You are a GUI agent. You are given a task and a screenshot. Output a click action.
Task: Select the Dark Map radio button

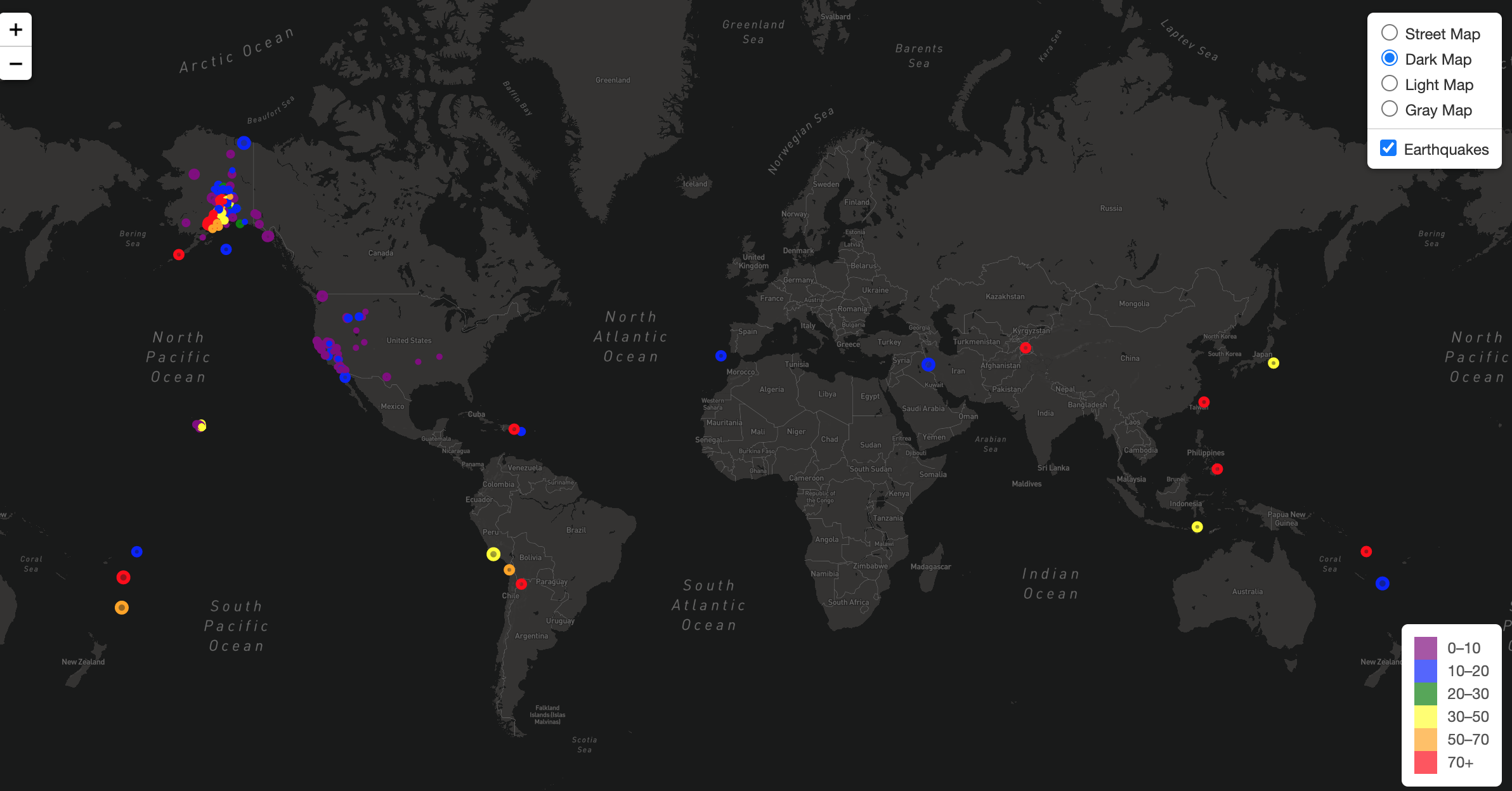tap(1390, 58)
